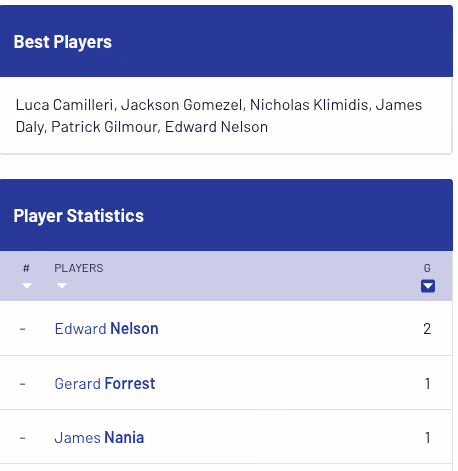Select the PLAYERS column header label
Viewport: 458px width, 471px height.
[x=79, y=268]
